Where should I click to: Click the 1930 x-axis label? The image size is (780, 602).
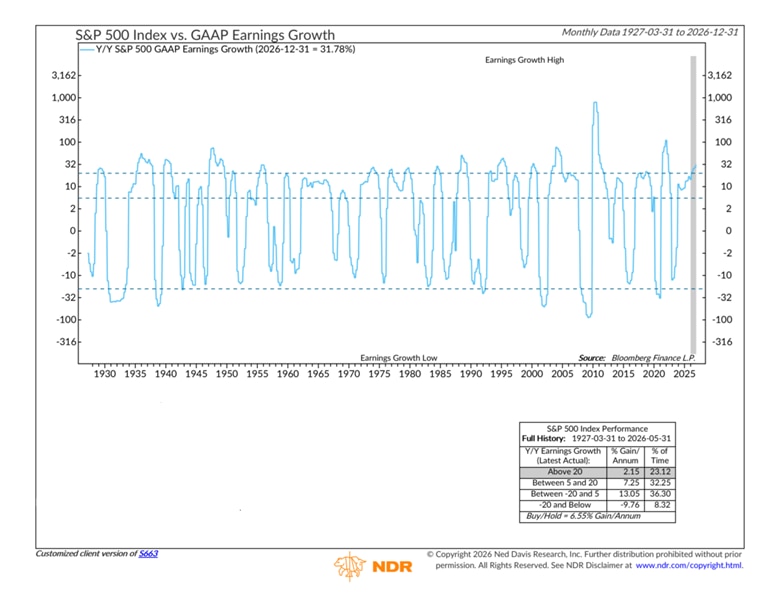pyautogui.click(x=104, y=374)
